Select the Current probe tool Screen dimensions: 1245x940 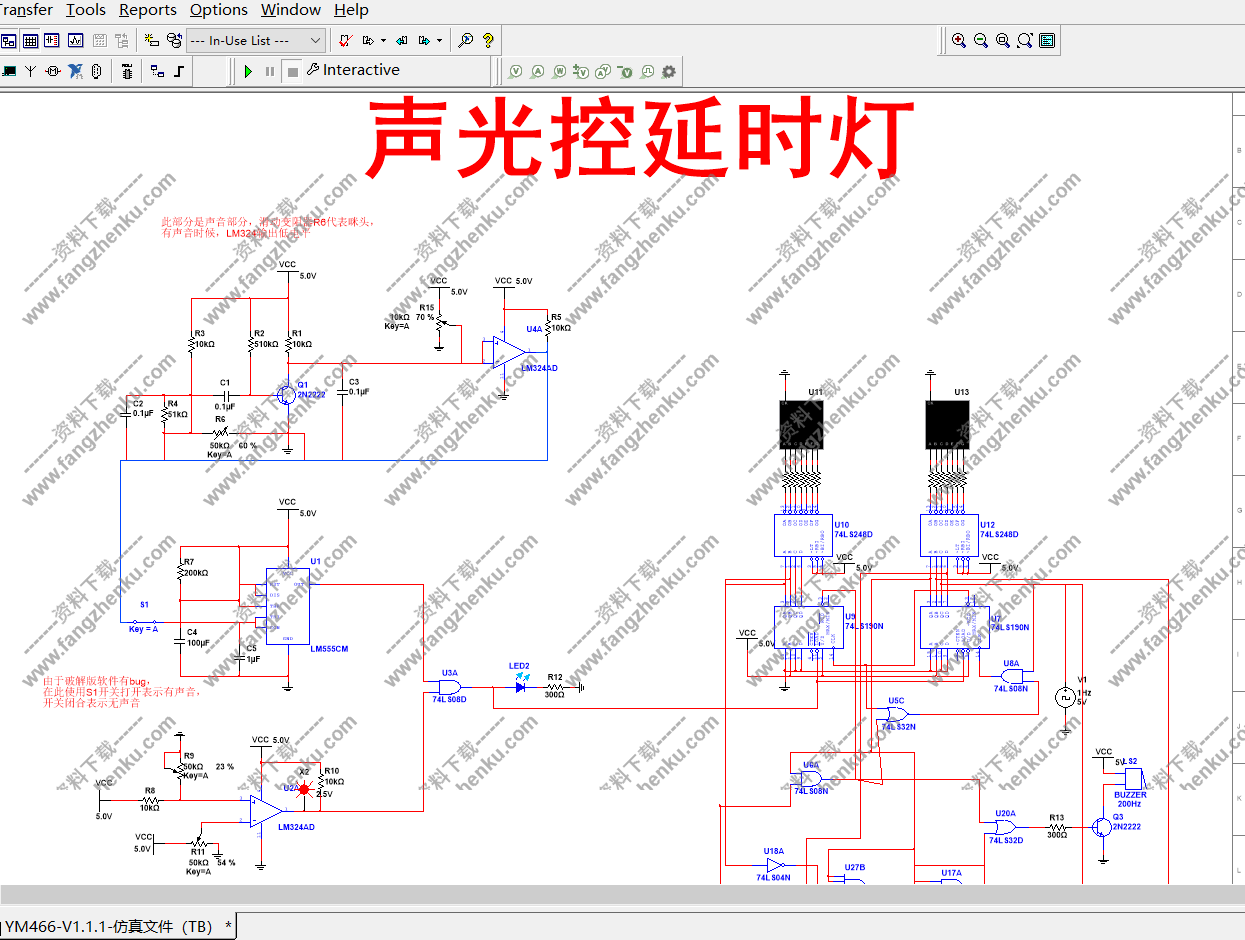pos(538,72)
